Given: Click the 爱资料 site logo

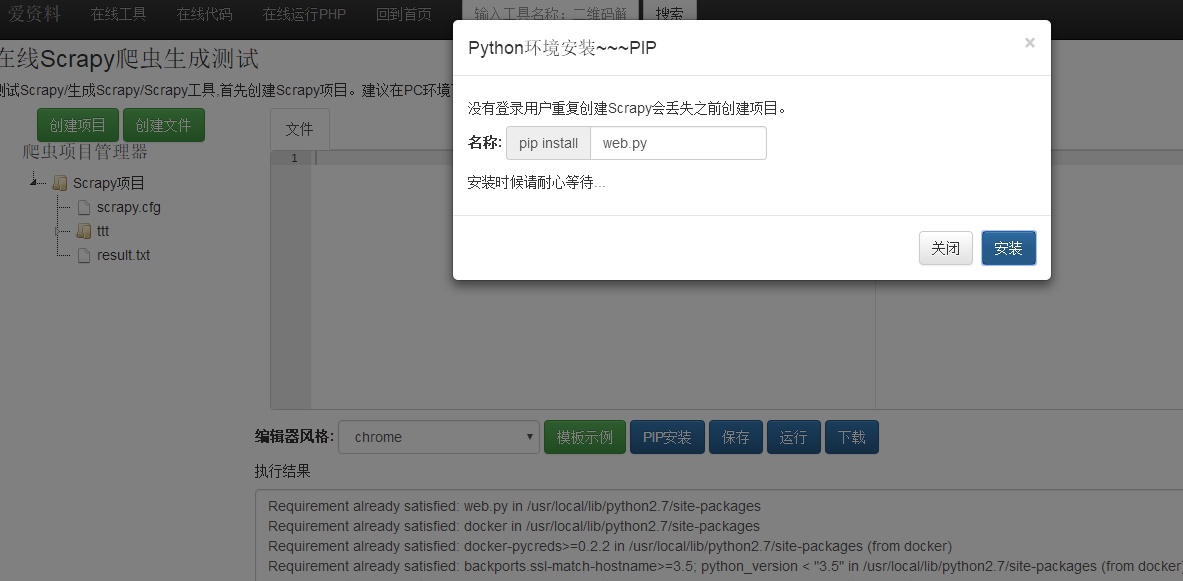Looking at the screenshot, I should [x=34, y=14].
